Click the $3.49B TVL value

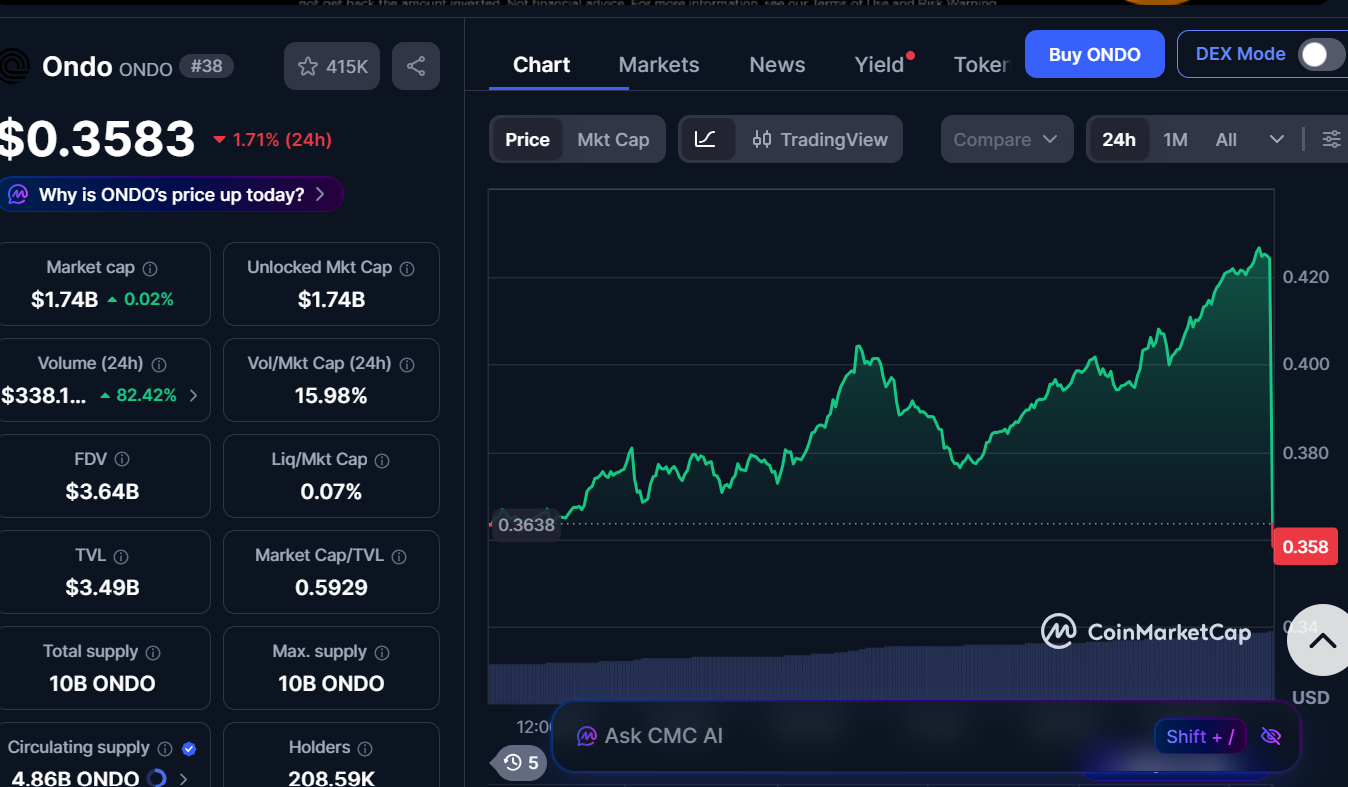point(102,587)
